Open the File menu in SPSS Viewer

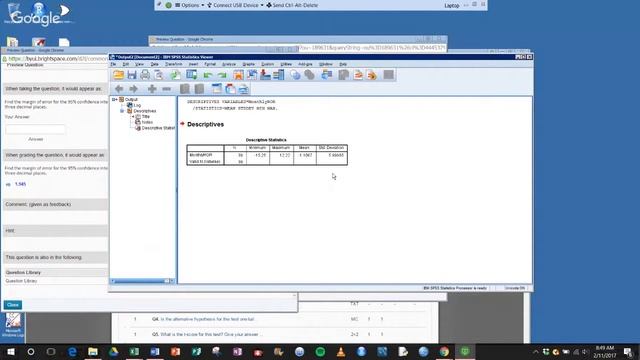tap(113, 64)
